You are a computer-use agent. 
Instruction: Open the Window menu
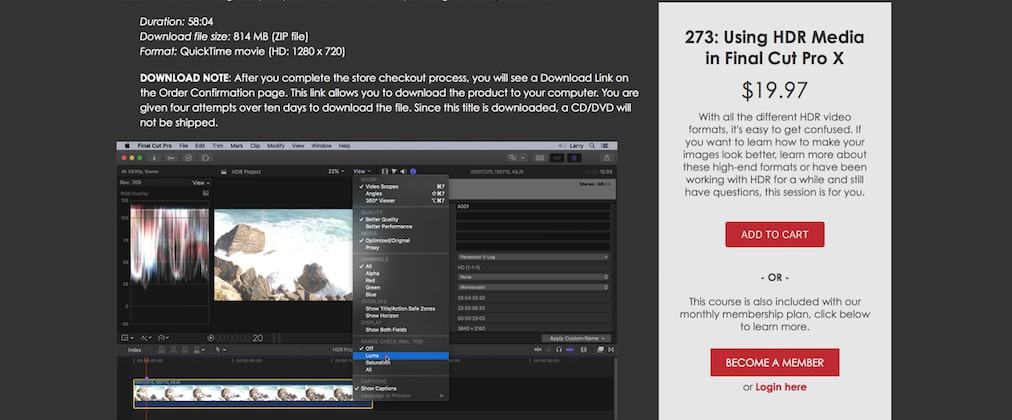tap(321, 146)
